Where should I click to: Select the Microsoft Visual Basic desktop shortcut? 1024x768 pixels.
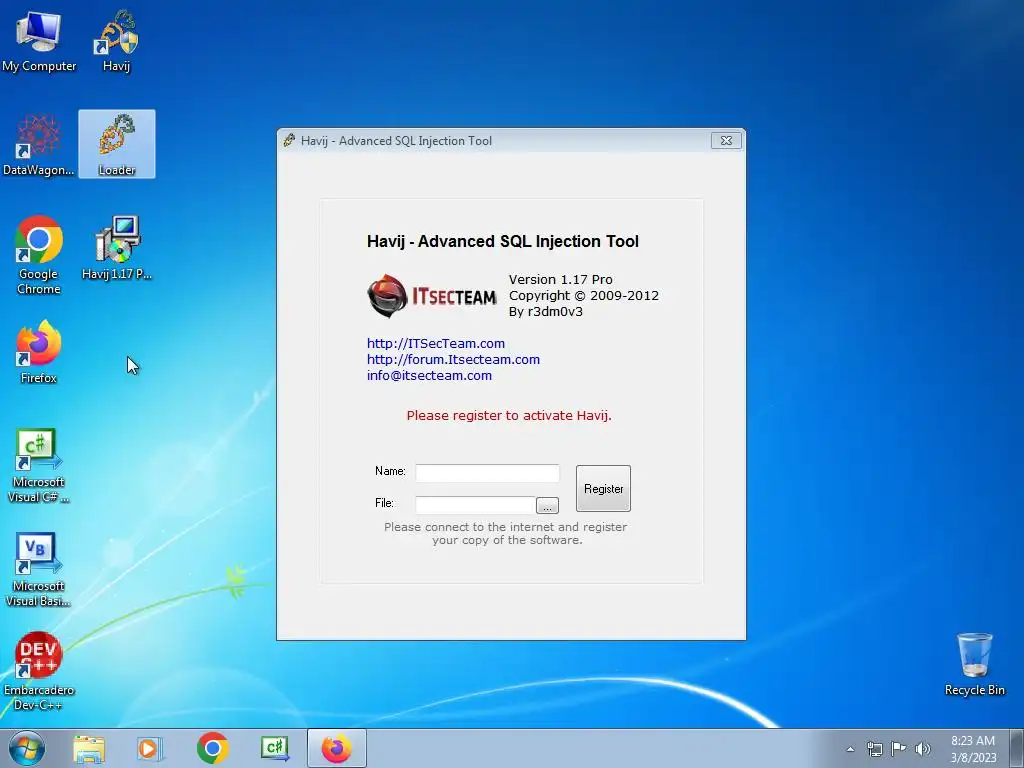tap(39, 570)
